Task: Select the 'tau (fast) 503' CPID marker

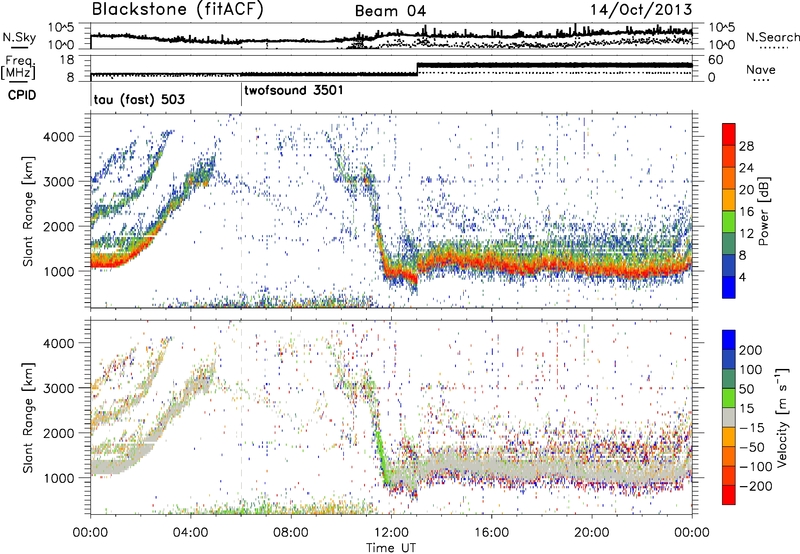Action: (x=139, y=99)
